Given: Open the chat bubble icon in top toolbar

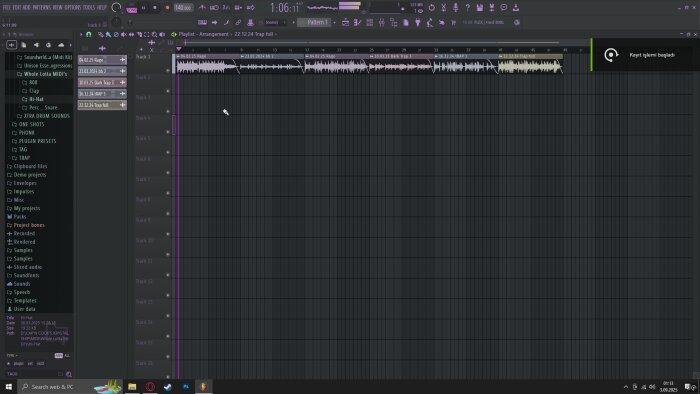Looking at the screenshot, I should tap(504, 8).
